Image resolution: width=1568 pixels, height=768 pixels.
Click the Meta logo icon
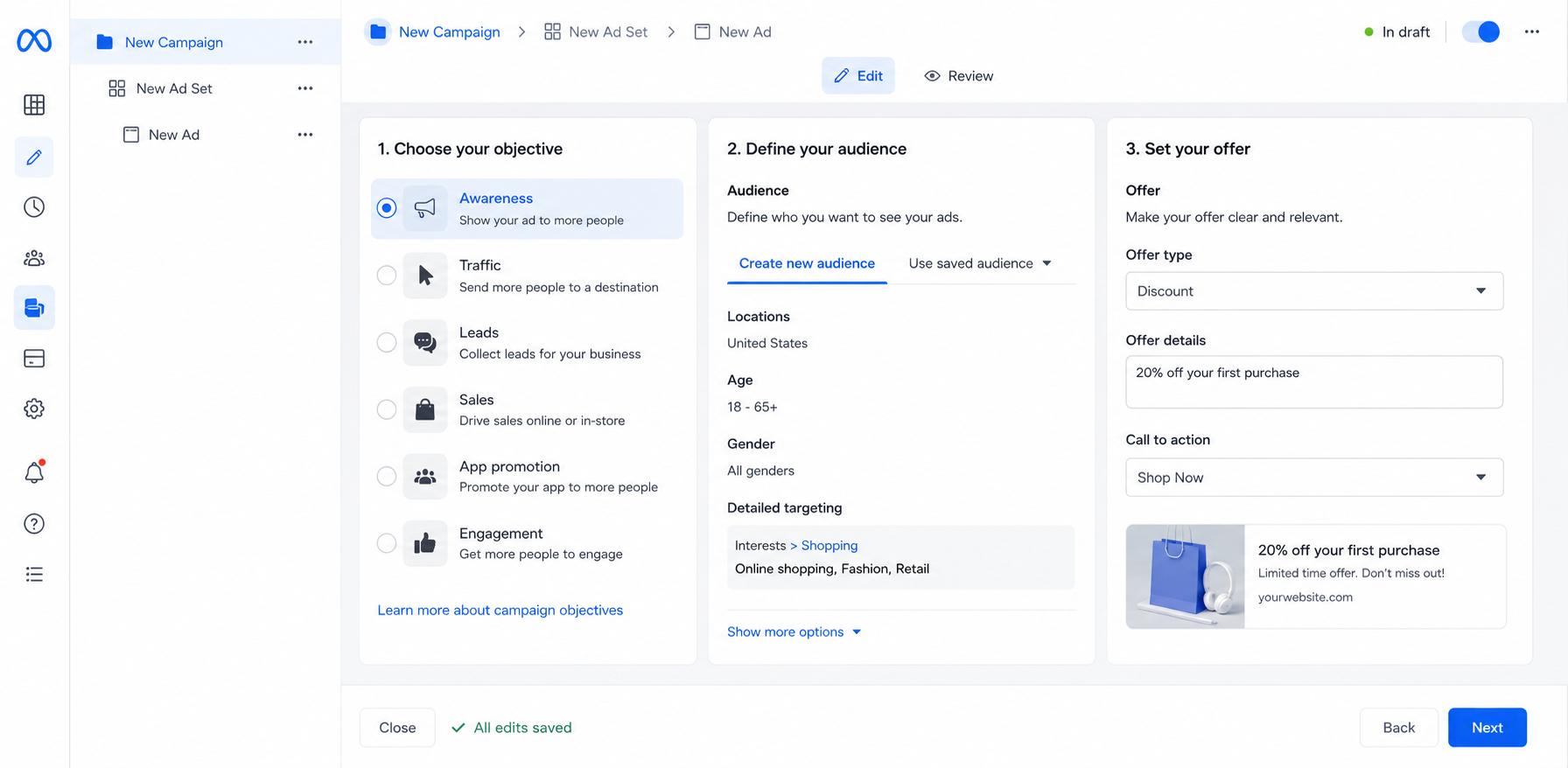34,40
